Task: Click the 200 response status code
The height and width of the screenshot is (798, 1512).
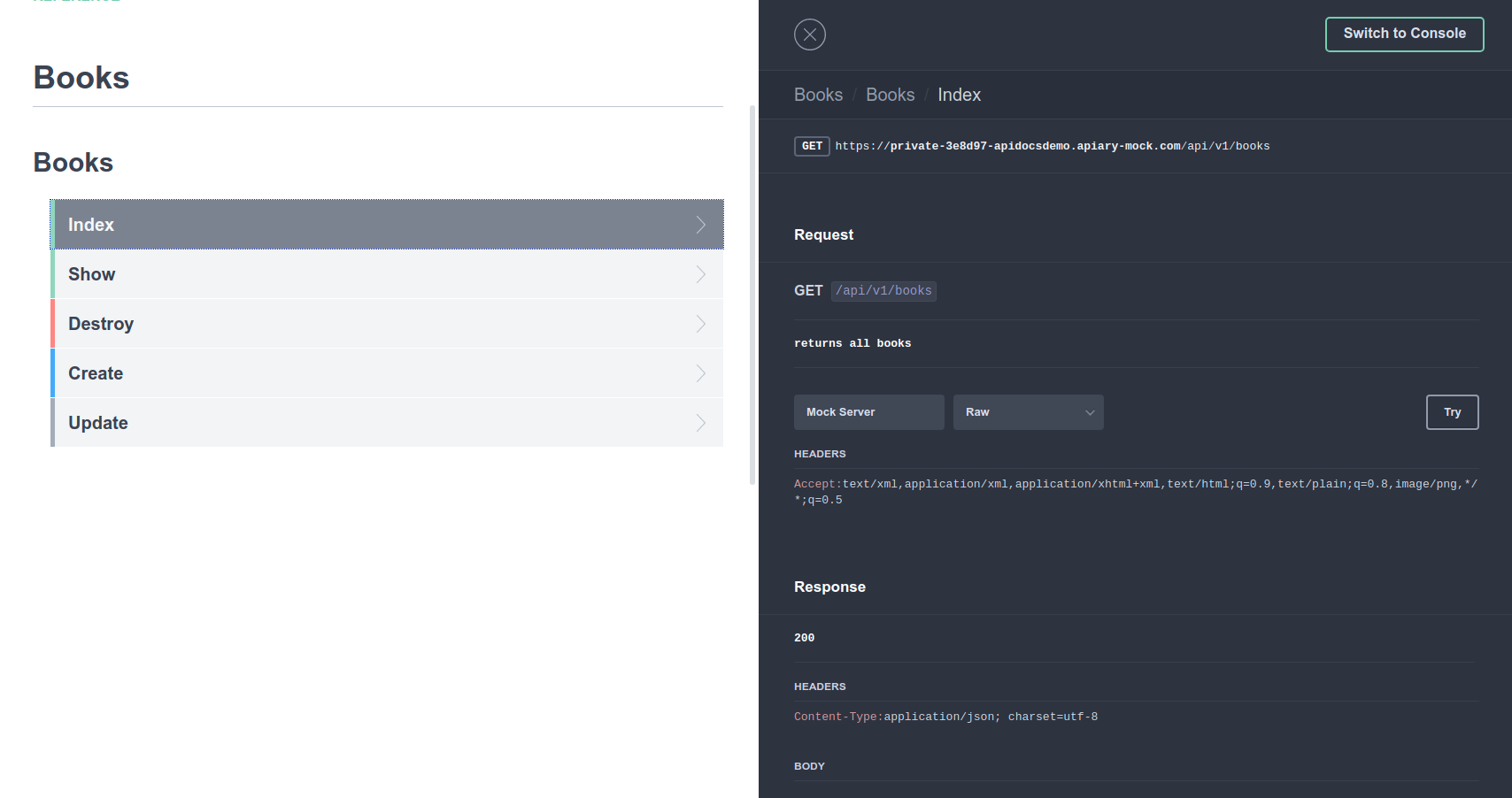Action: (804, 638)
